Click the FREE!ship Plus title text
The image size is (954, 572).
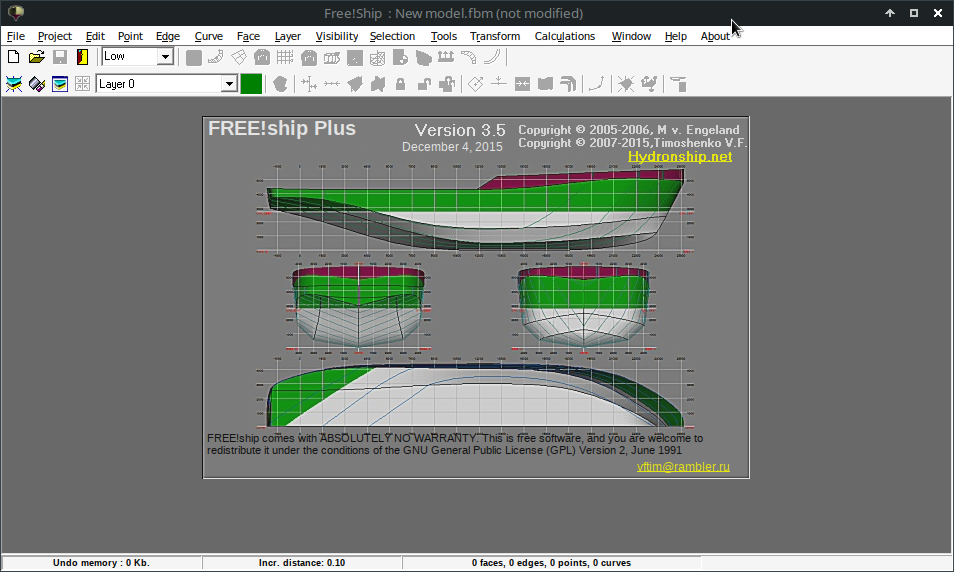(x=282, y=128)
